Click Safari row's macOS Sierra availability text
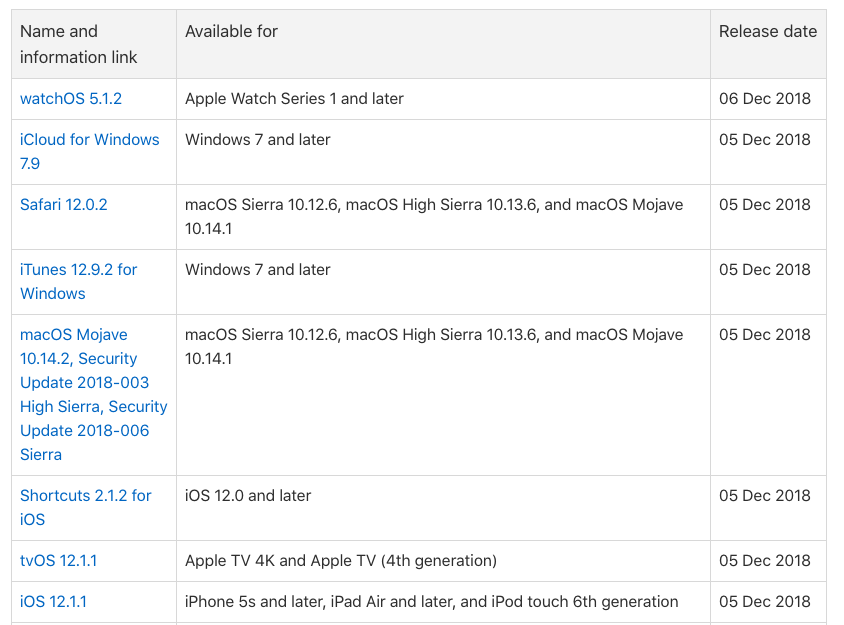Image resolution: width=844 pixels, height=625 pixels. 434,216
